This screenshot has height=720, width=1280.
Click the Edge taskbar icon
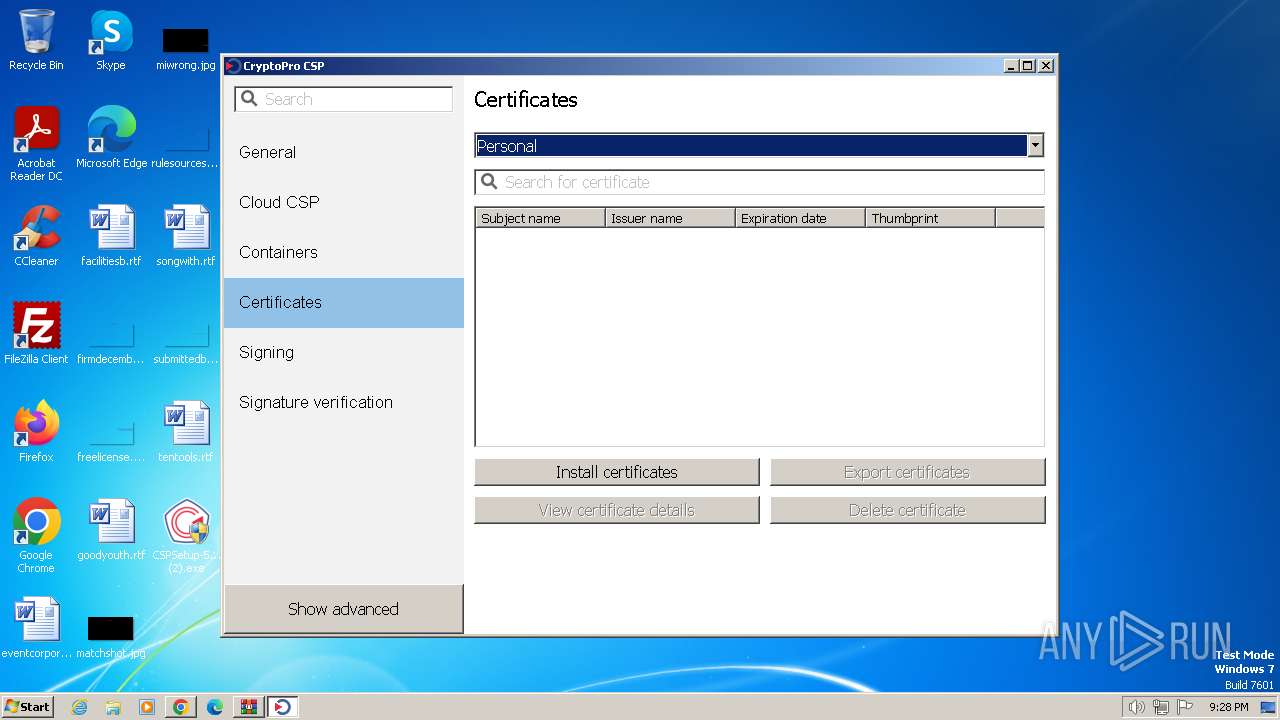pos(215,707)
